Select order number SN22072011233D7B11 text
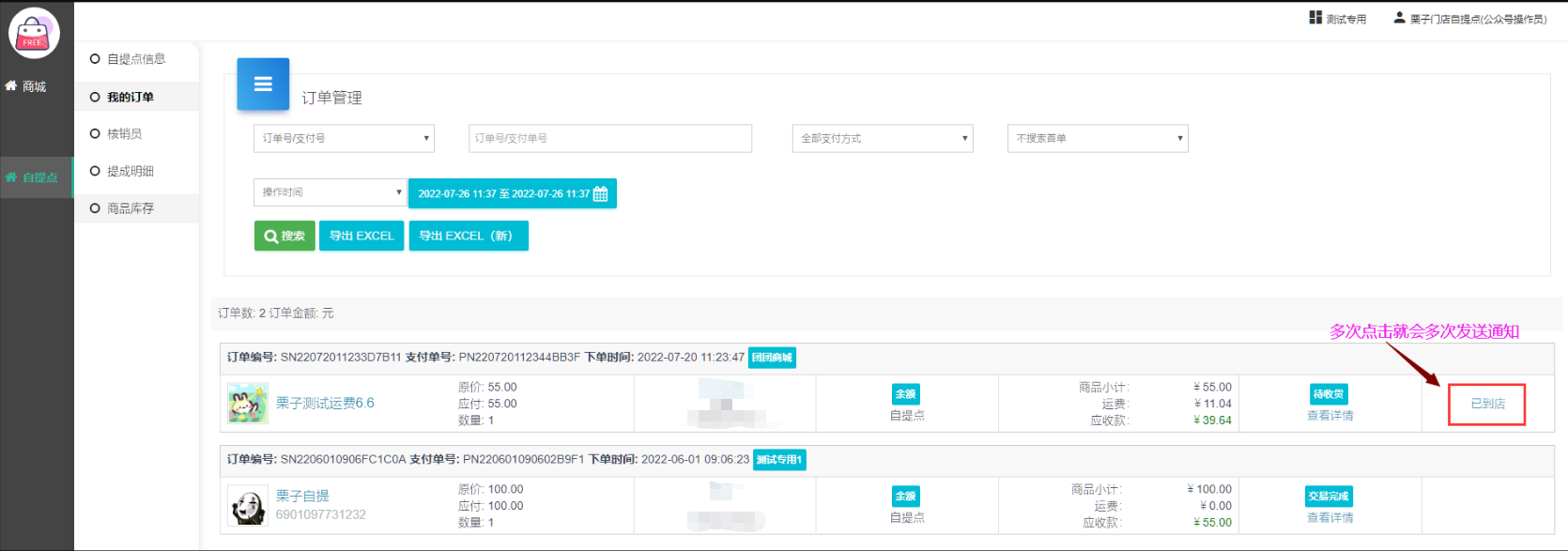 tap(341, 358)
